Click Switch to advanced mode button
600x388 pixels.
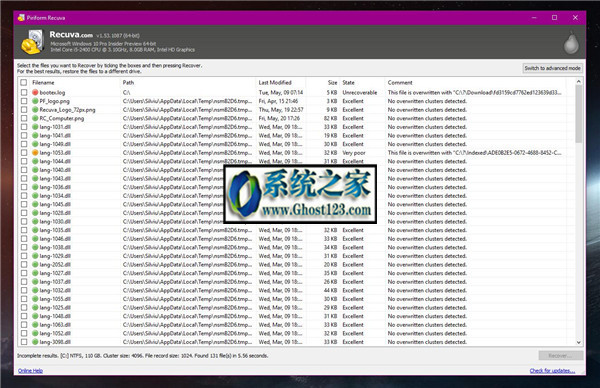553,68
